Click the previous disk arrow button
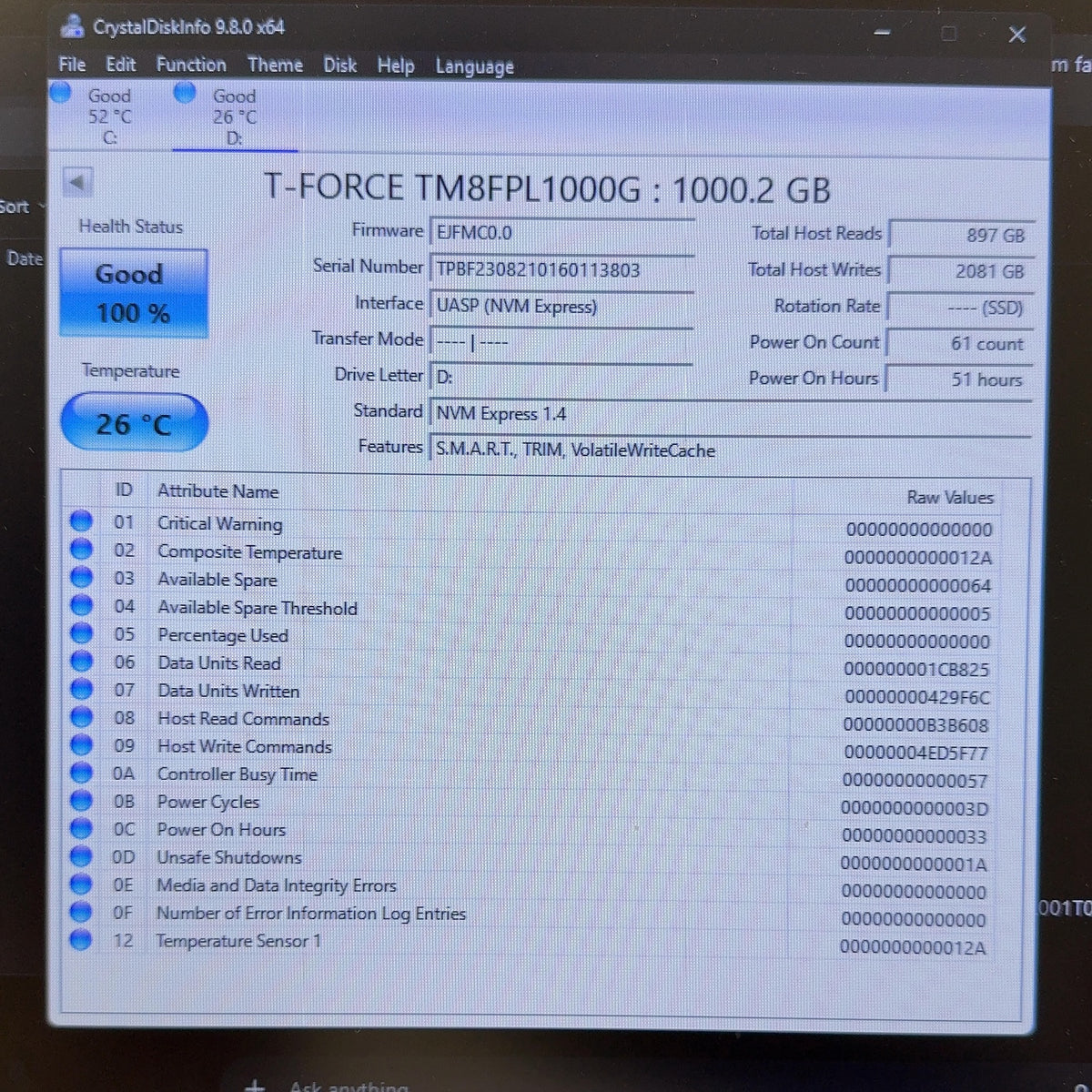 [x=77, y=182]
